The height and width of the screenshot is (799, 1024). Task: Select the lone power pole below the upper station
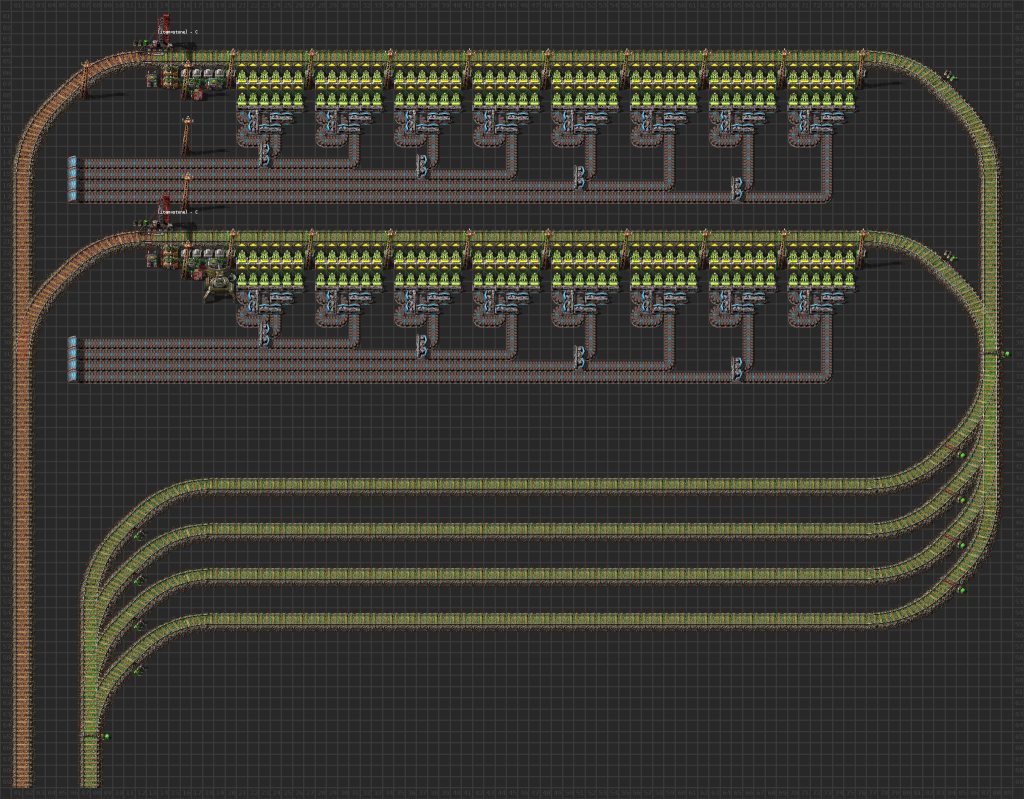tap(187, 134)
